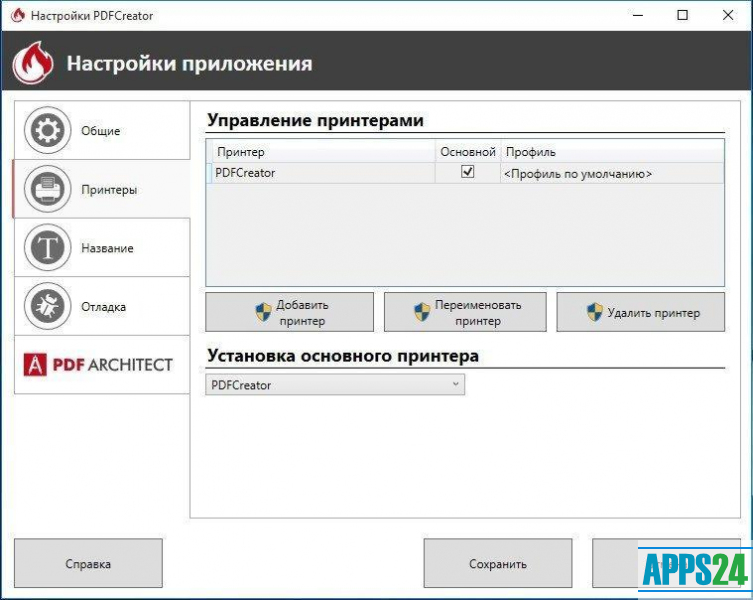This screenshot has width=753, height=600.
Task: Click the PDF Architect logo banner
Action: coord(98,365)
